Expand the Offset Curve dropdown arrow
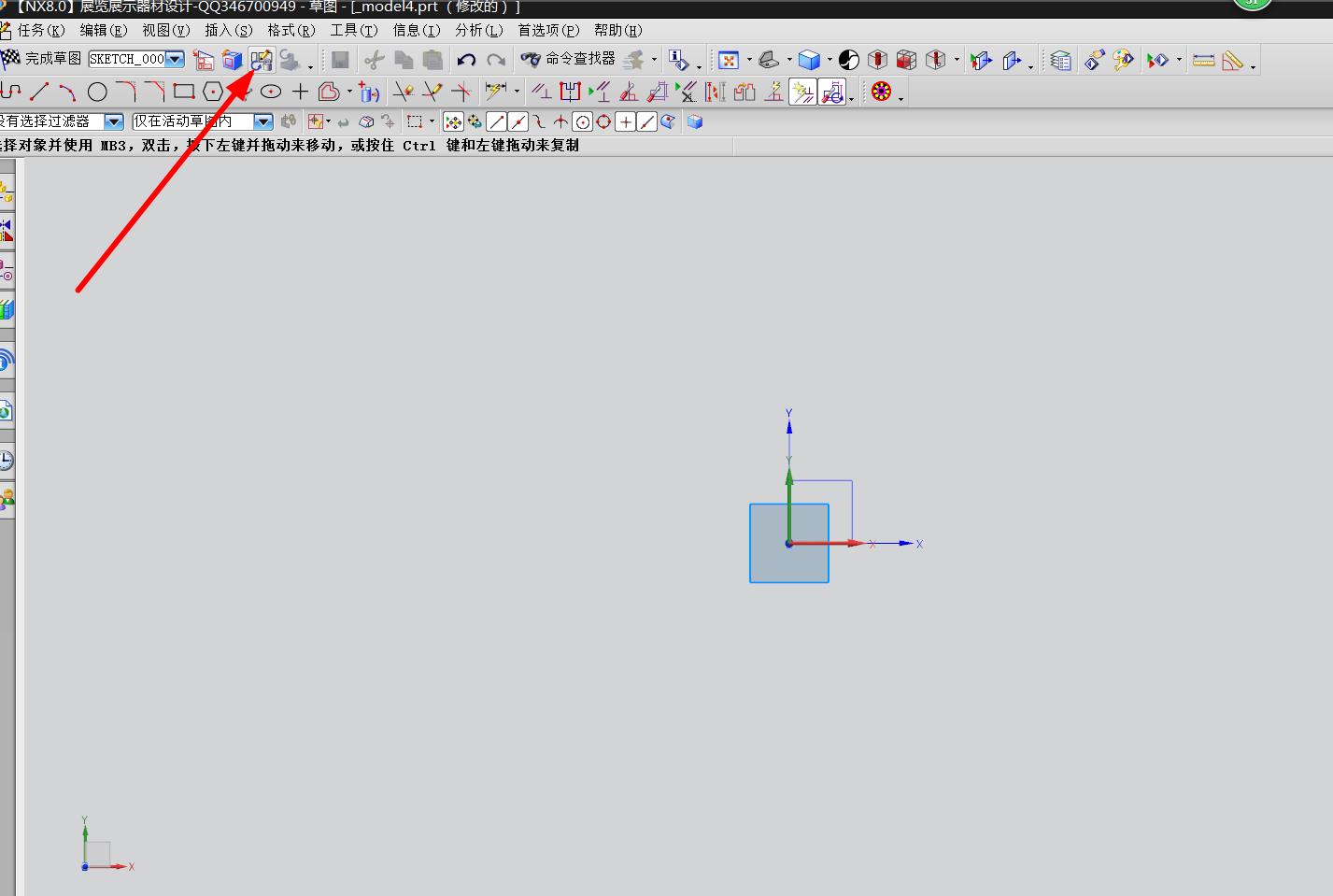The image size is (1333, 896). pyautogui.click(x=349, y=92)
